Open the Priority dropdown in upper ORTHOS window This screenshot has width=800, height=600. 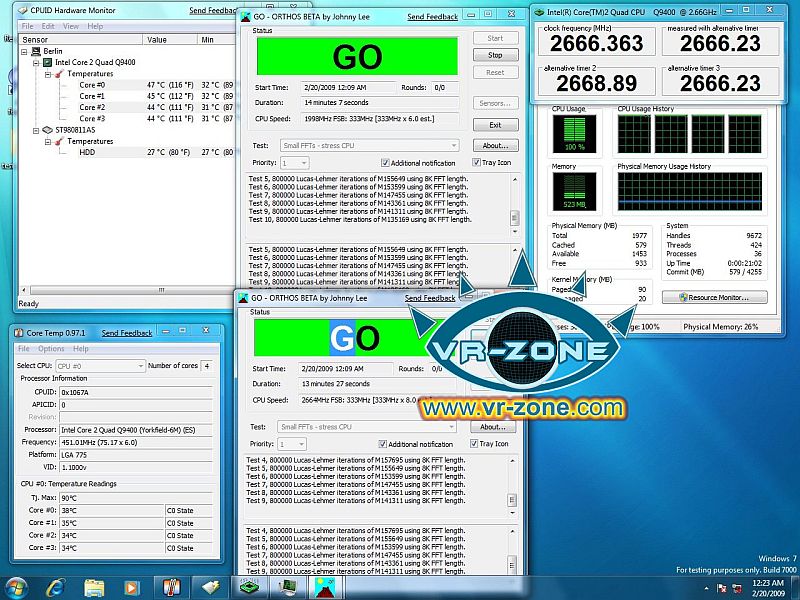(x=294, y=162)
